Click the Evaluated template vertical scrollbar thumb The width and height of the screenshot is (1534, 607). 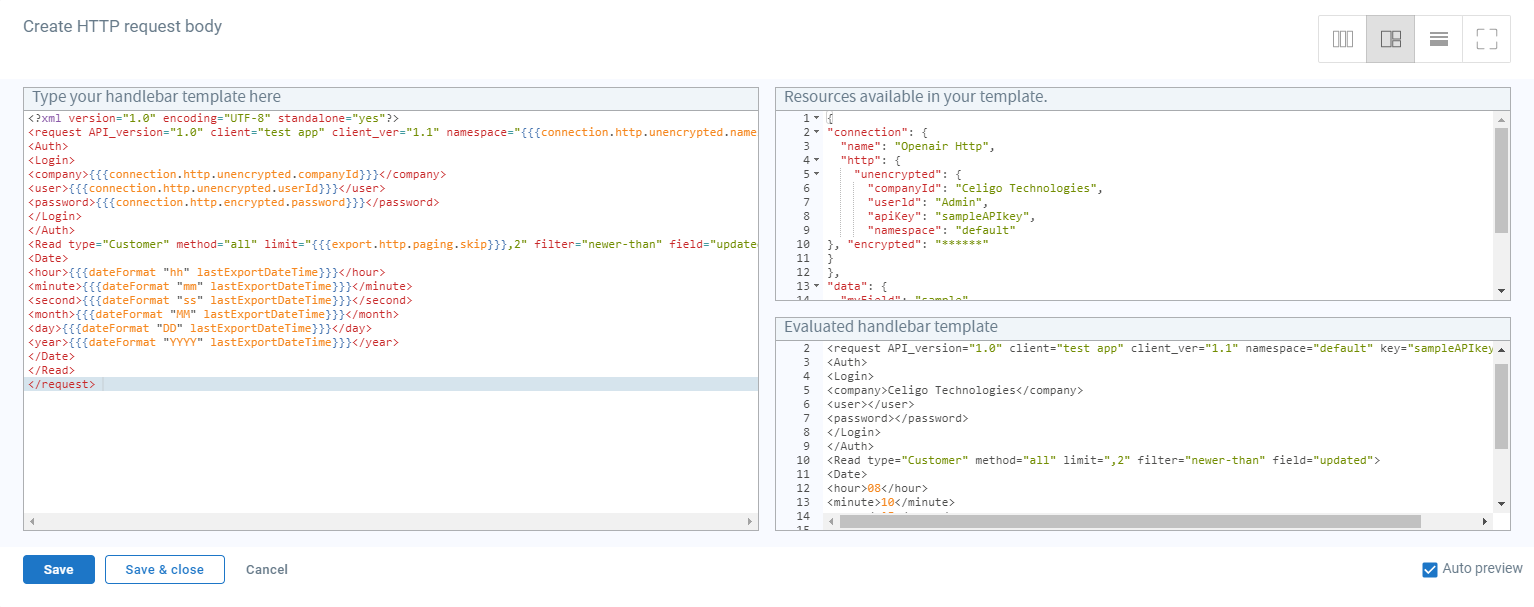coord(1501,406)
